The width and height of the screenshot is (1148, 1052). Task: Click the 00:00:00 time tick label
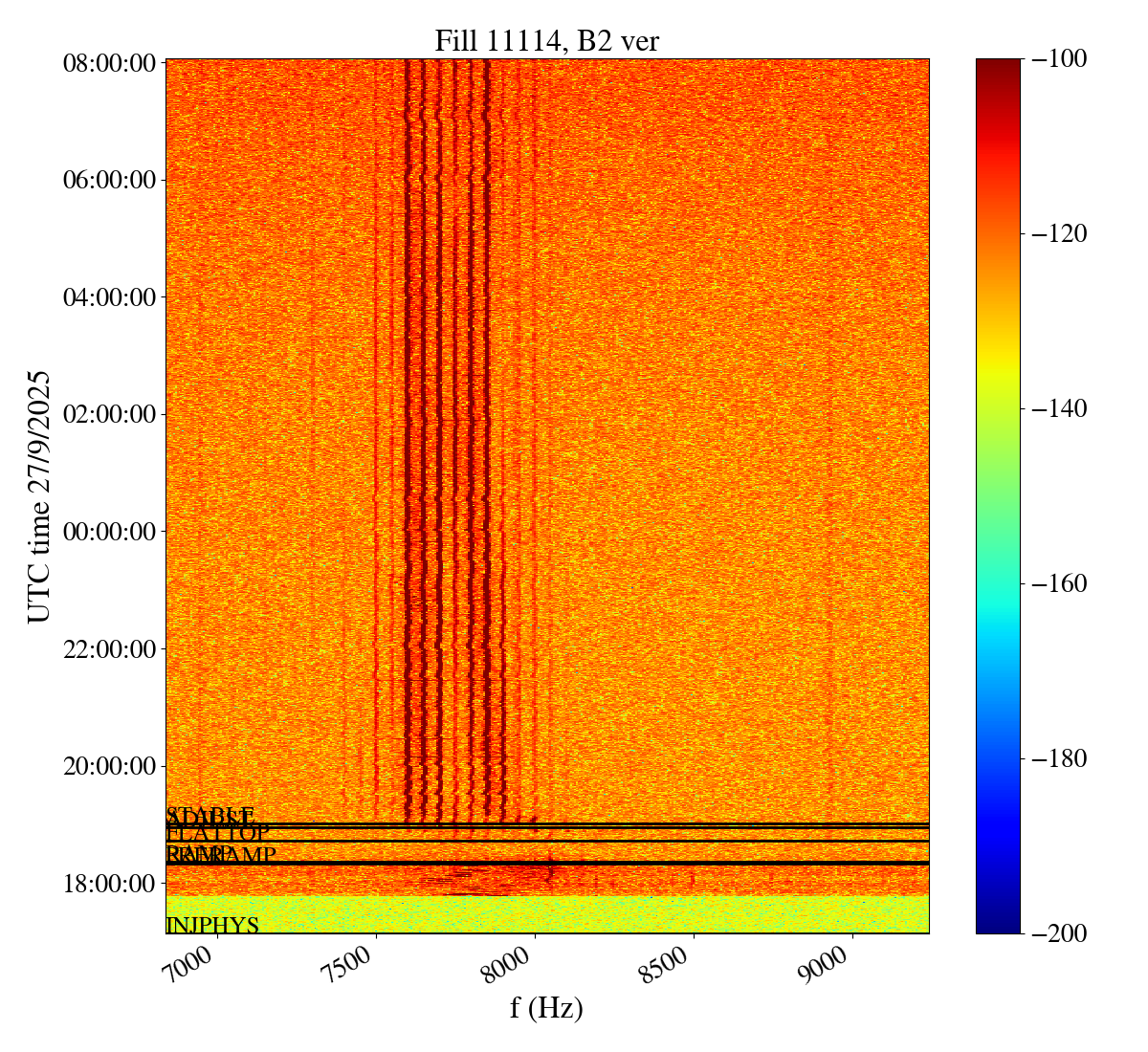[x=109, y=532]
